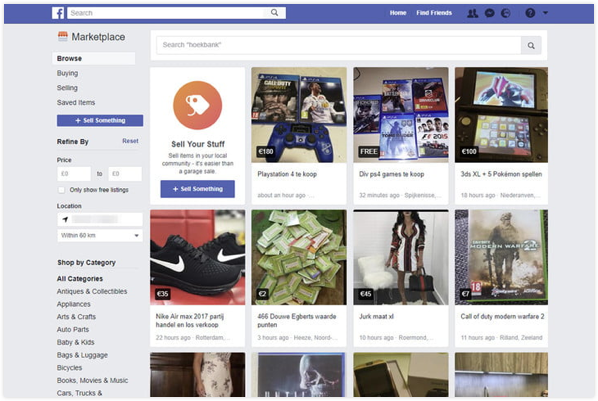Click the orange Sell Your Stuff tag icon
The width and height of the screenshot is (598, 401).
[198, 105]
